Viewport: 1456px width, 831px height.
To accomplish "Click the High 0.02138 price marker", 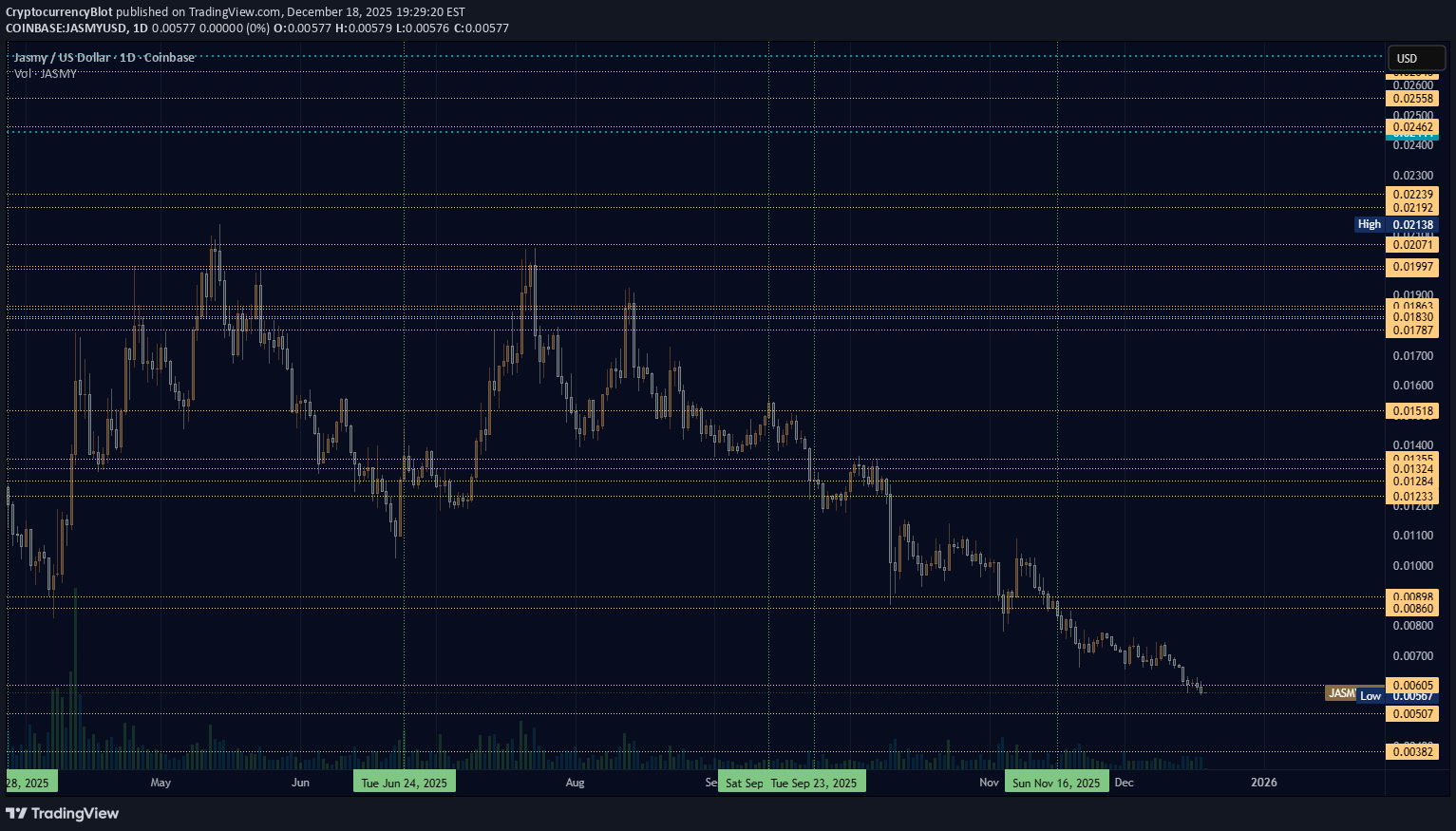I will [x=1396, y=225].
